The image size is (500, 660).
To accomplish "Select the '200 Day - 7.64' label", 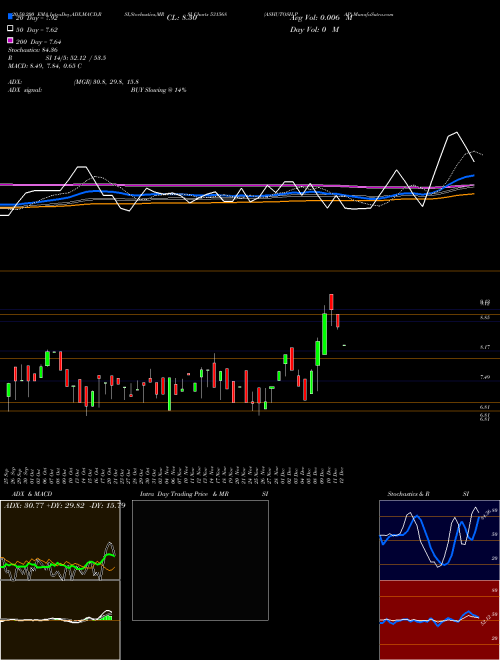I will (38, 42).
